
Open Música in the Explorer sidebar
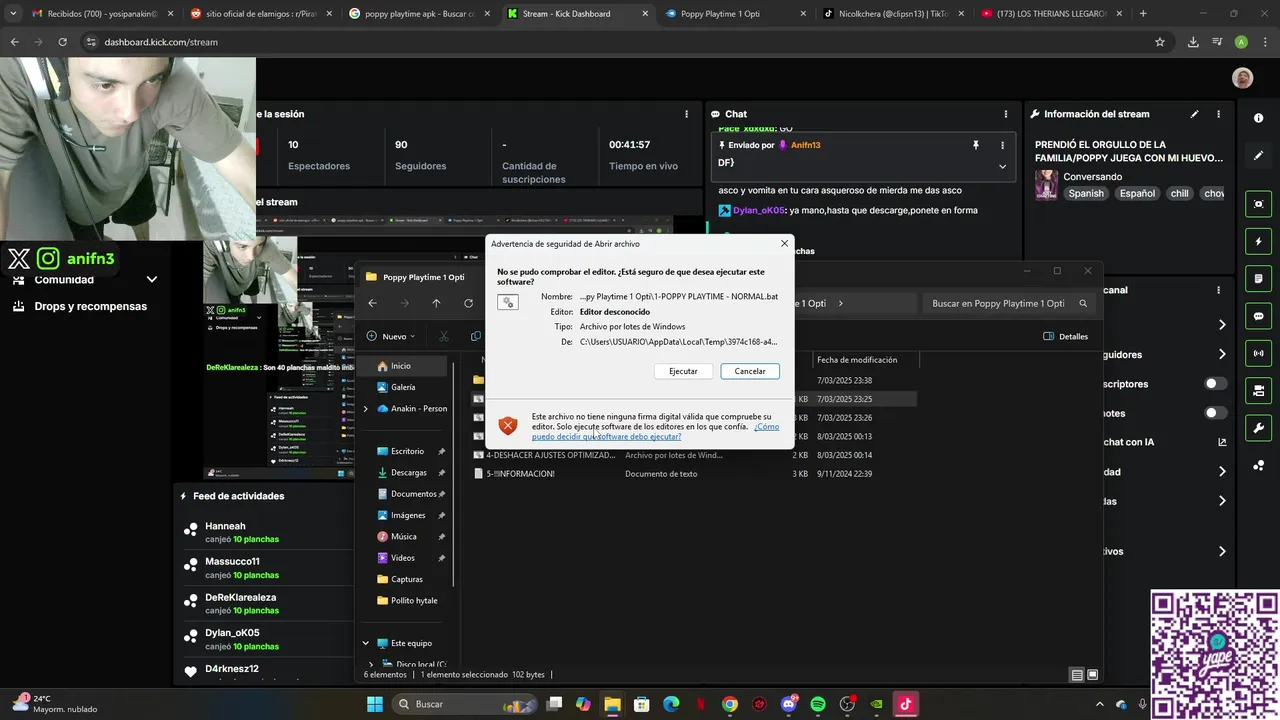pyautogui.click(x=403, y=536)
